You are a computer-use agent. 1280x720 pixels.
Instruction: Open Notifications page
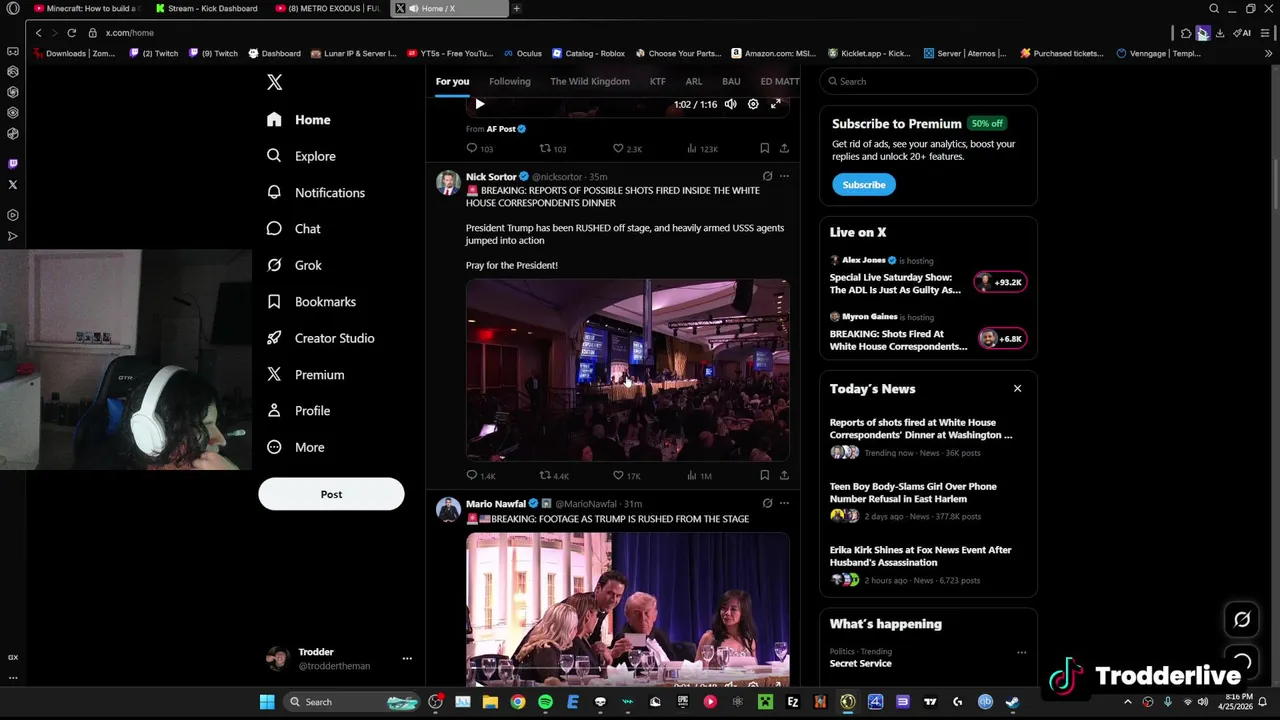click(316, 193)
